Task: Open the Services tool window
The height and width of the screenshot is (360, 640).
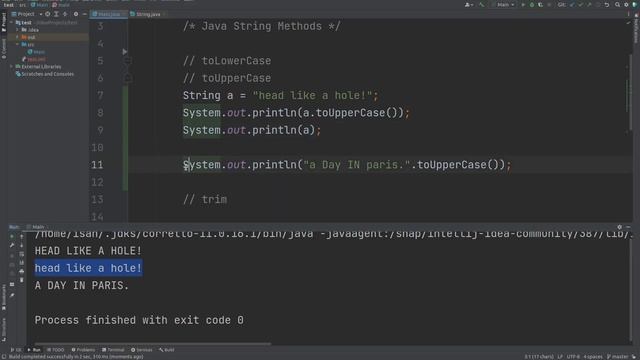Action: 142,350
